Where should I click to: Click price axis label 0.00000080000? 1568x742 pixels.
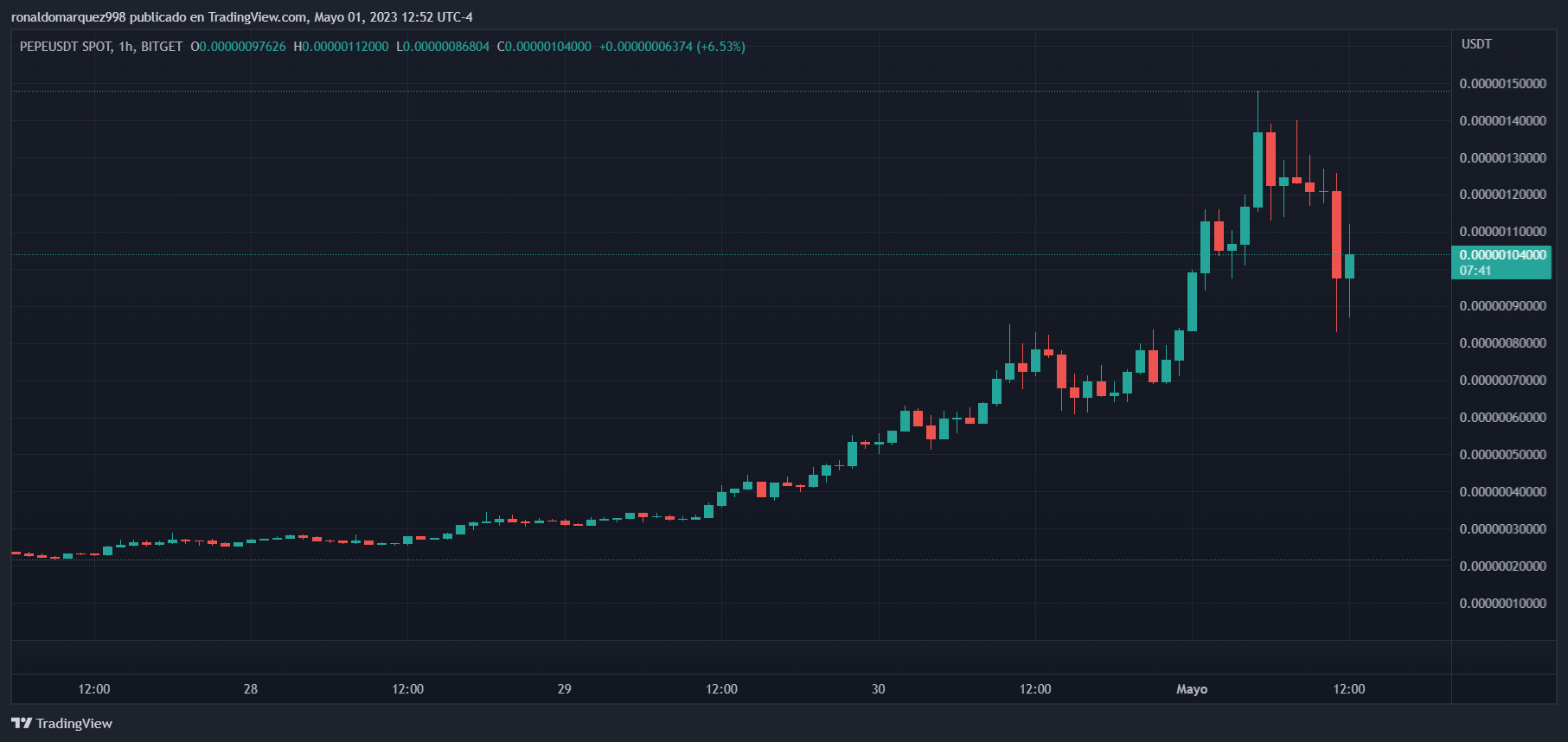tap(1502, 343)
